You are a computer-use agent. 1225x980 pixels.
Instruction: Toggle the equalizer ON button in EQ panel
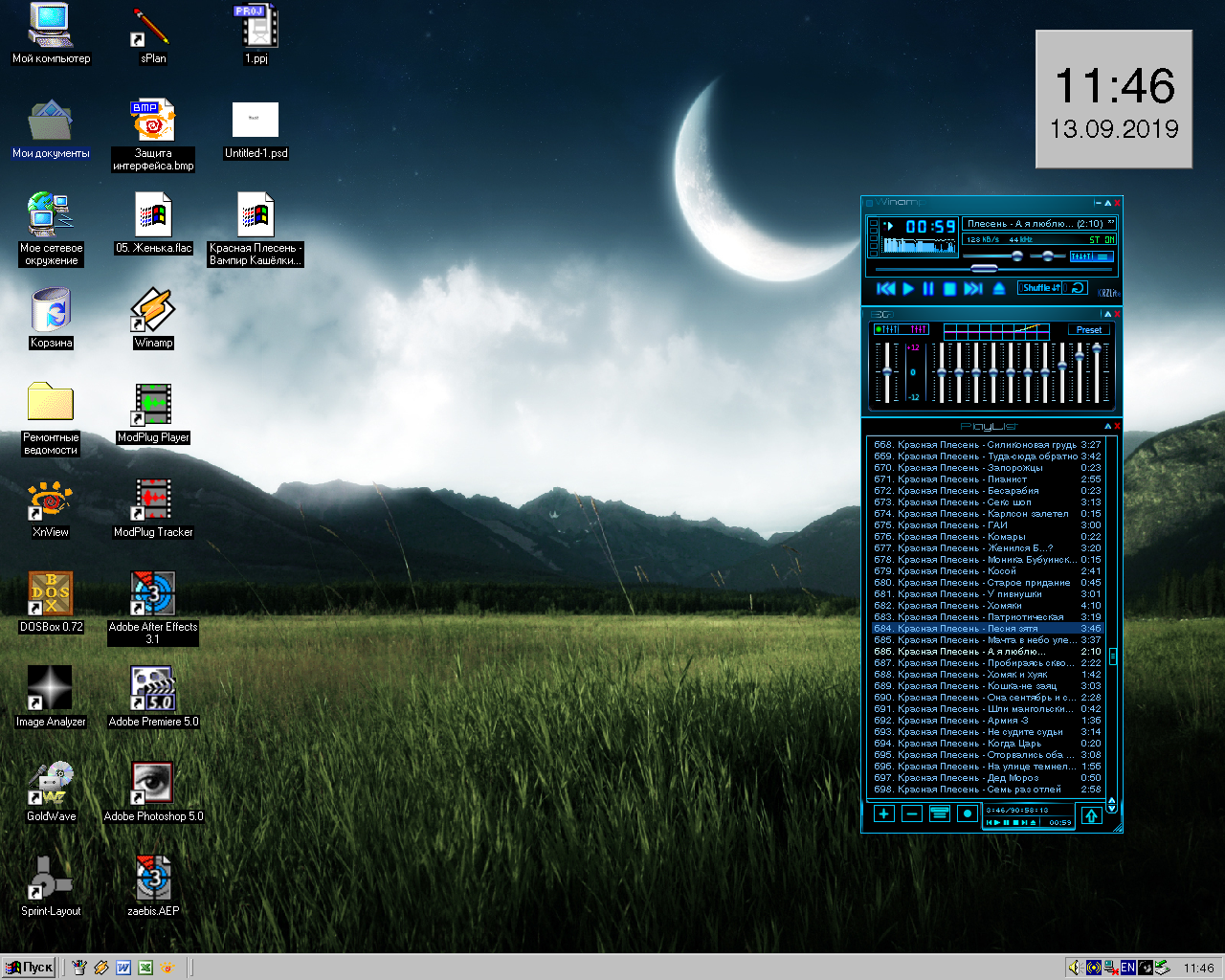coord(888,329)
